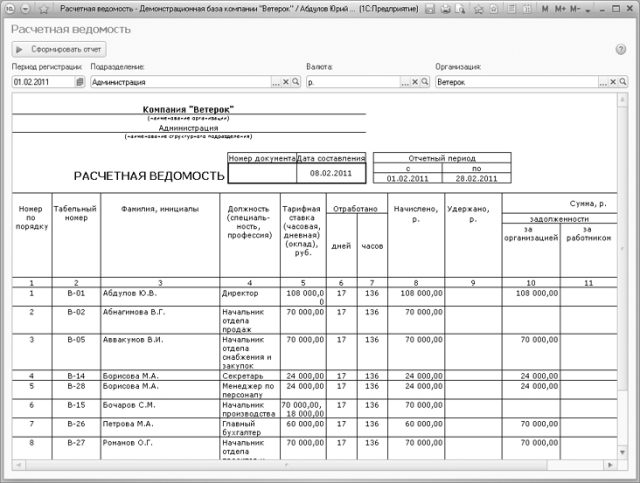The image size is (640, 483).
Task: Click the save icon in title bar
Action: click(429, 9)
